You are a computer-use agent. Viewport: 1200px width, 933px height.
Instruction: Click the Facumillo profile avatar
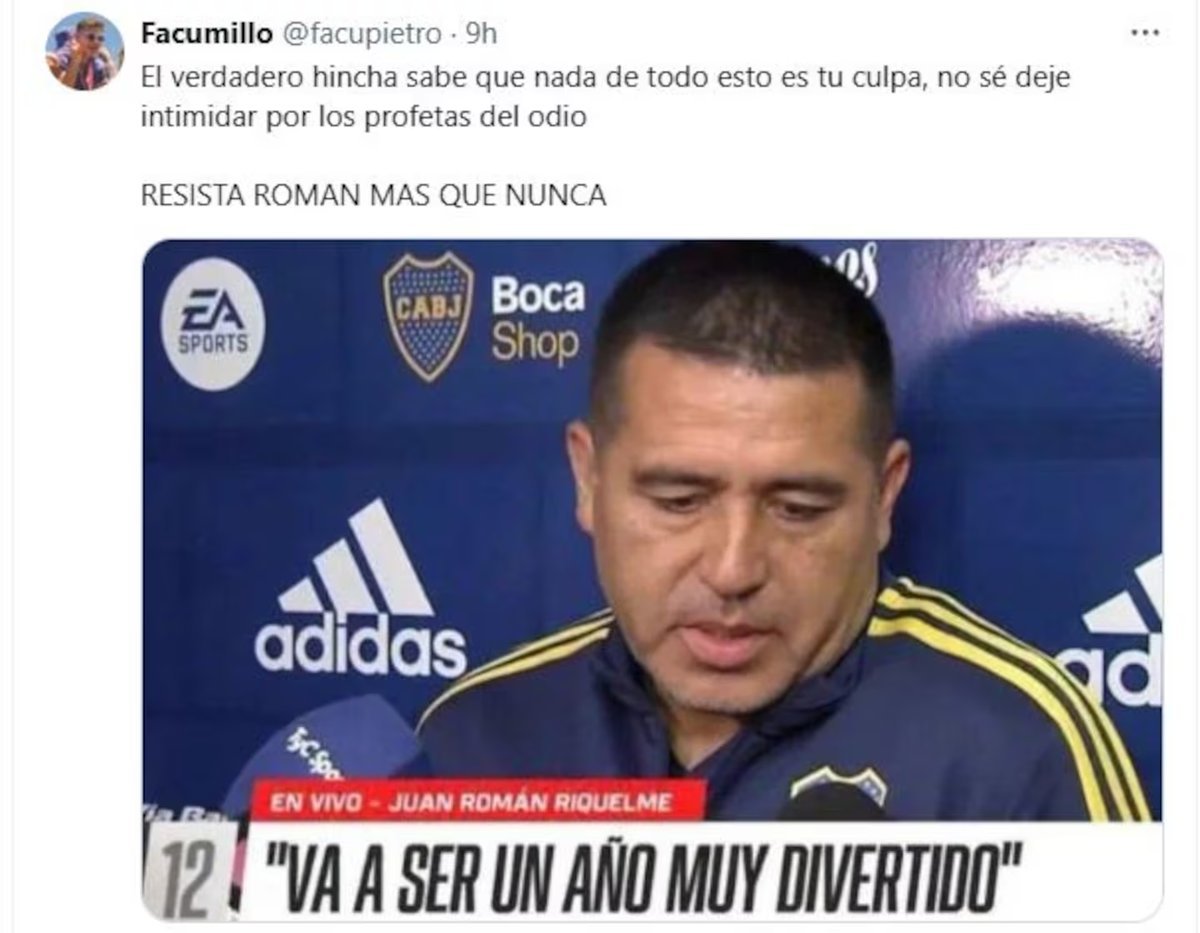85,52
